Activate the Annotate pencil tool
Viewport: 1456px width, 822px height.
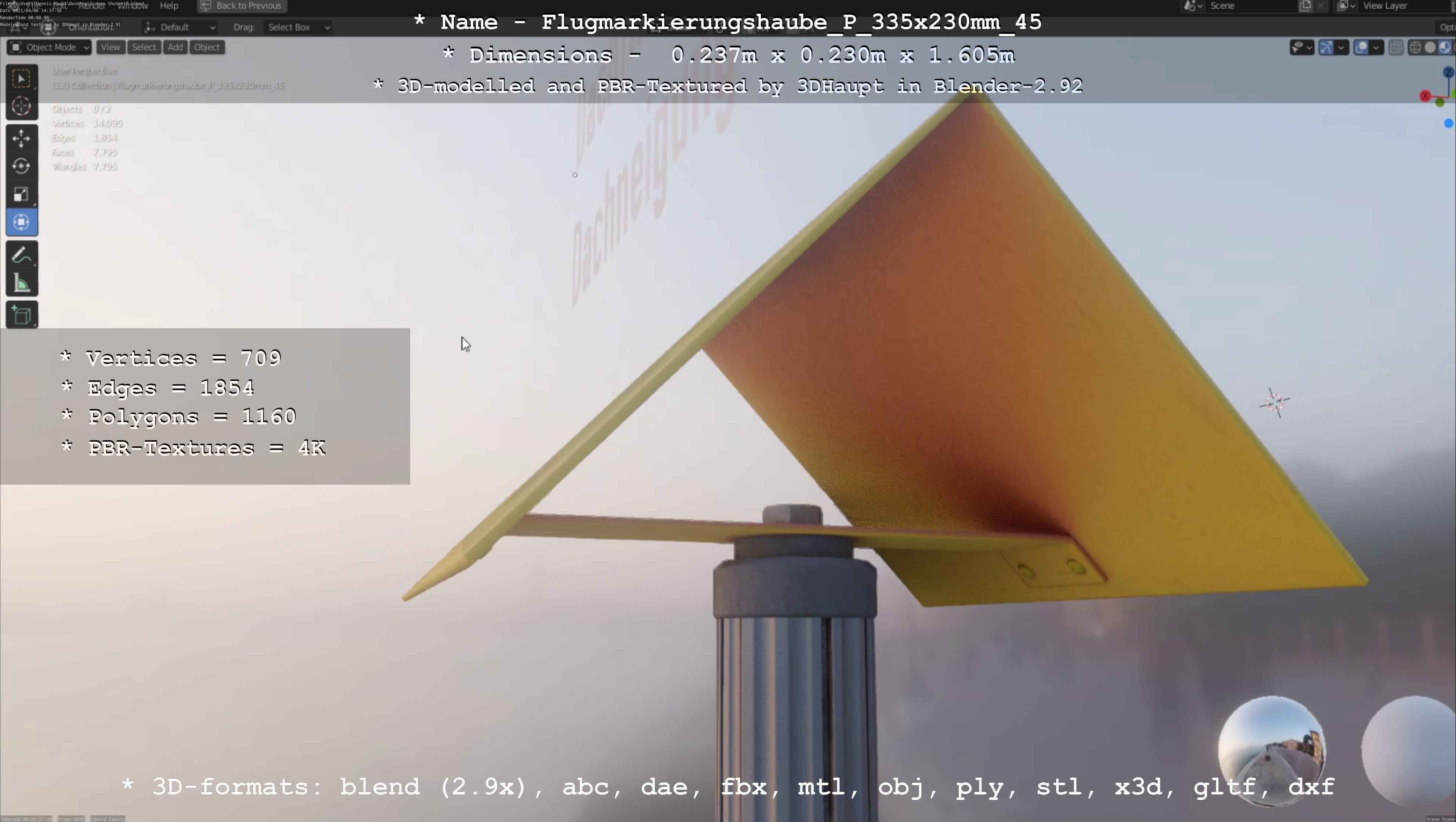tap(21, 256)
